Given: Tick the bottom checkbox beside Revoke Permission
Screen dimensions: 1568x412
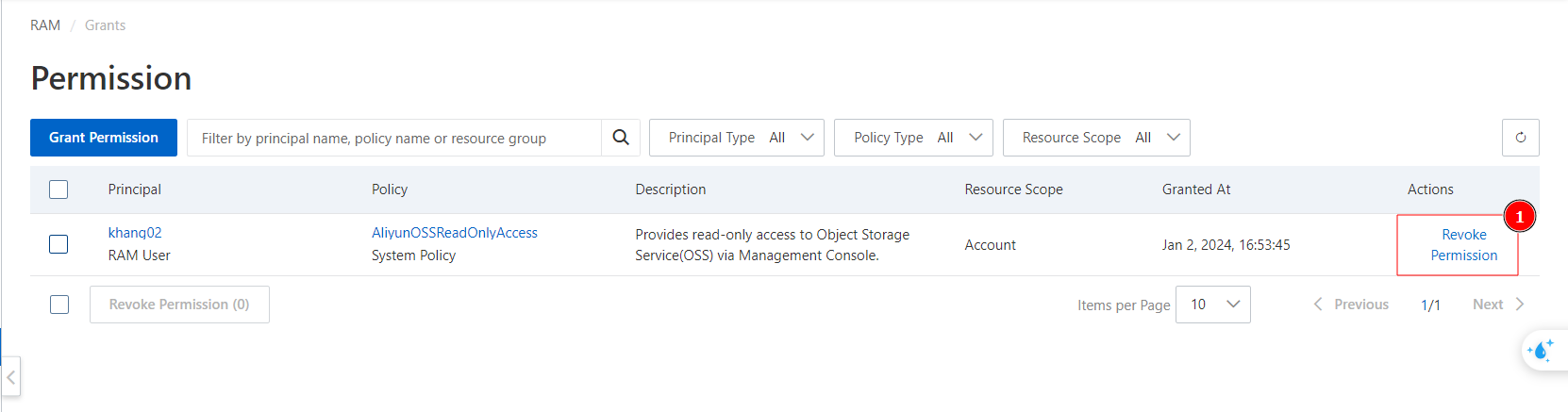Looking at the screenshot, I should tap(58, 305).
